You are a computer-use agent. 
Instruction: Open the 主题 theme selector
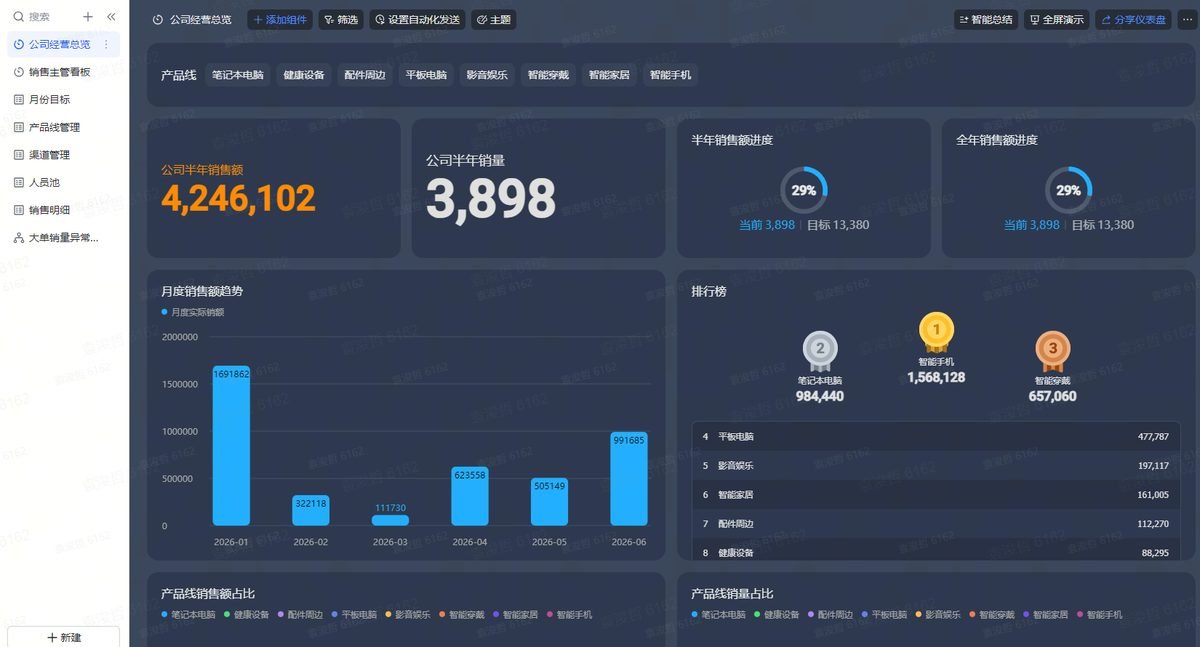(x=494, y=20)
